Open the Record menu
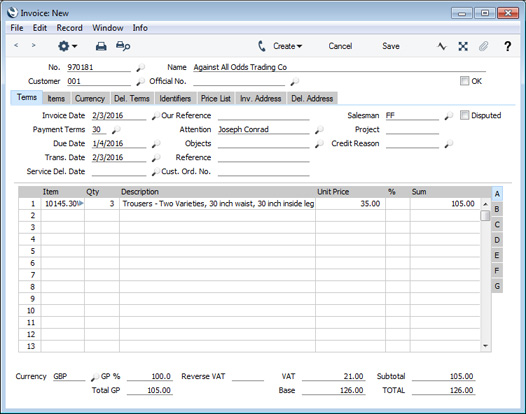This screenshot has height=414, width=526. 69,28
